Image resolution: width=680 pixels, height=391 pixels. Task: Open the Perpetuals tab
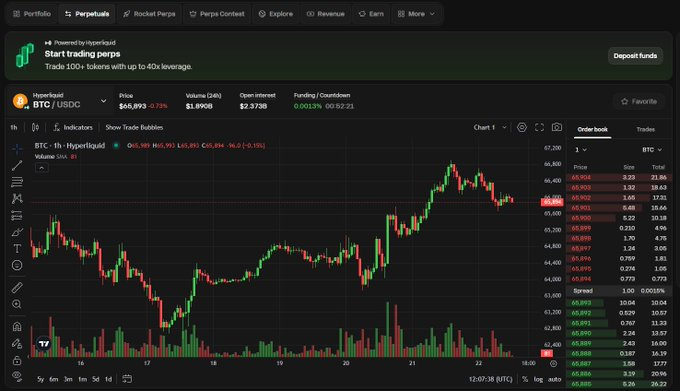(87, 14)
